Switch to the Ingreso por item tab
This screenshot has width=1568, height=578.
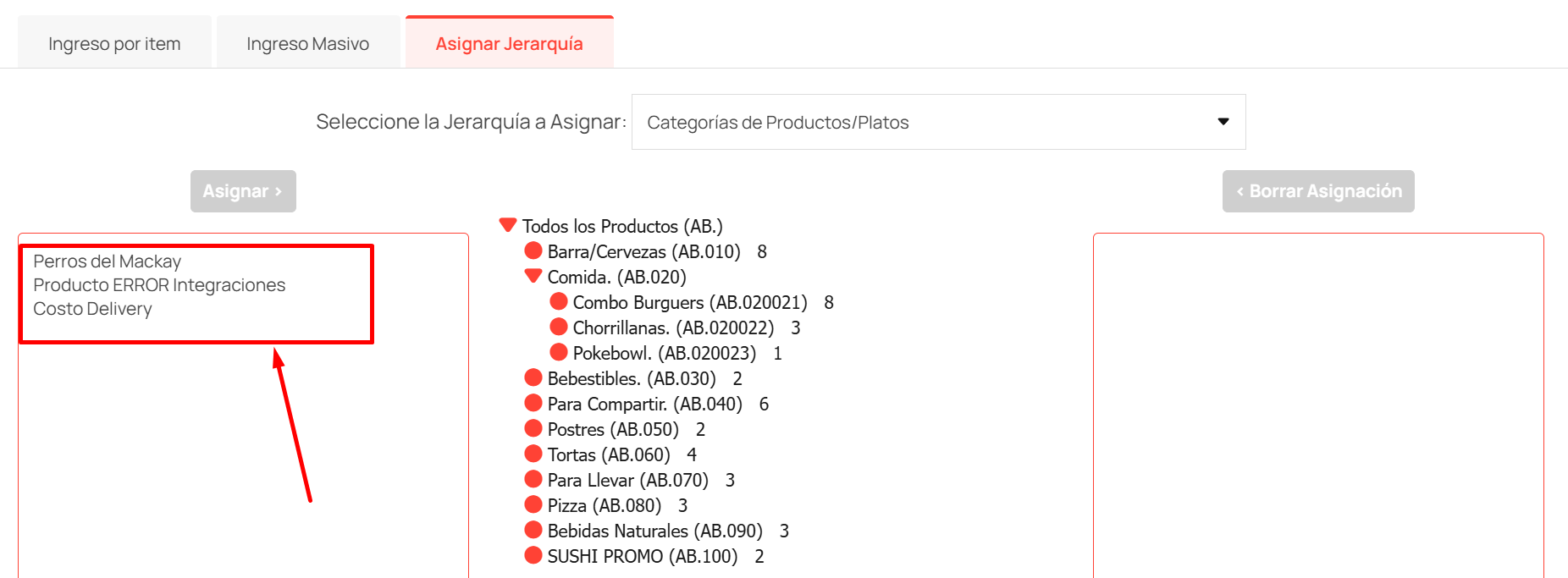[x=114, y=43]
